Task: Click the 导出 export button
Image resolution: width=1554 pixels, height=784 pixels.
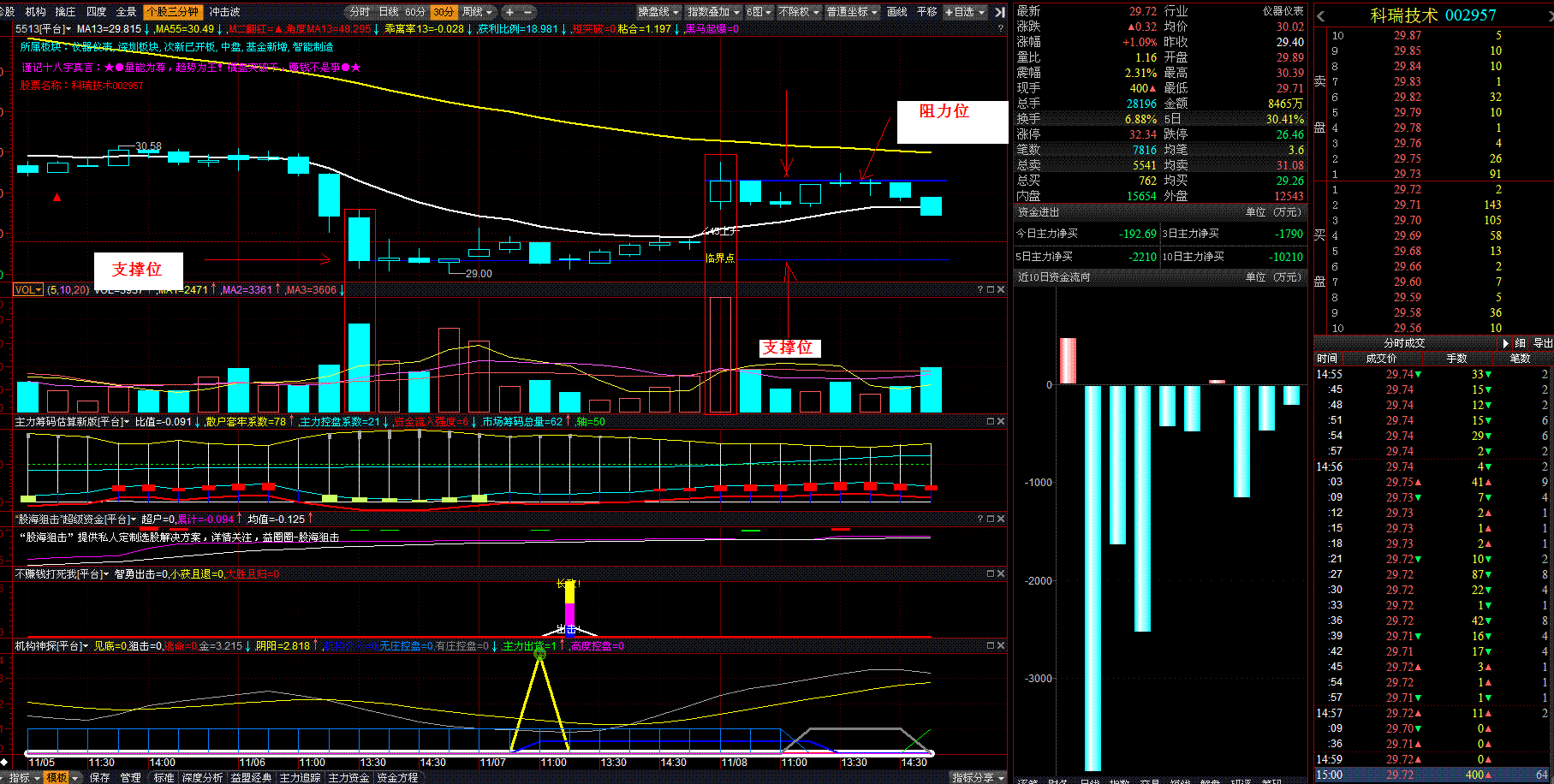Action: pyautogui.click(x=1543, y=343)
